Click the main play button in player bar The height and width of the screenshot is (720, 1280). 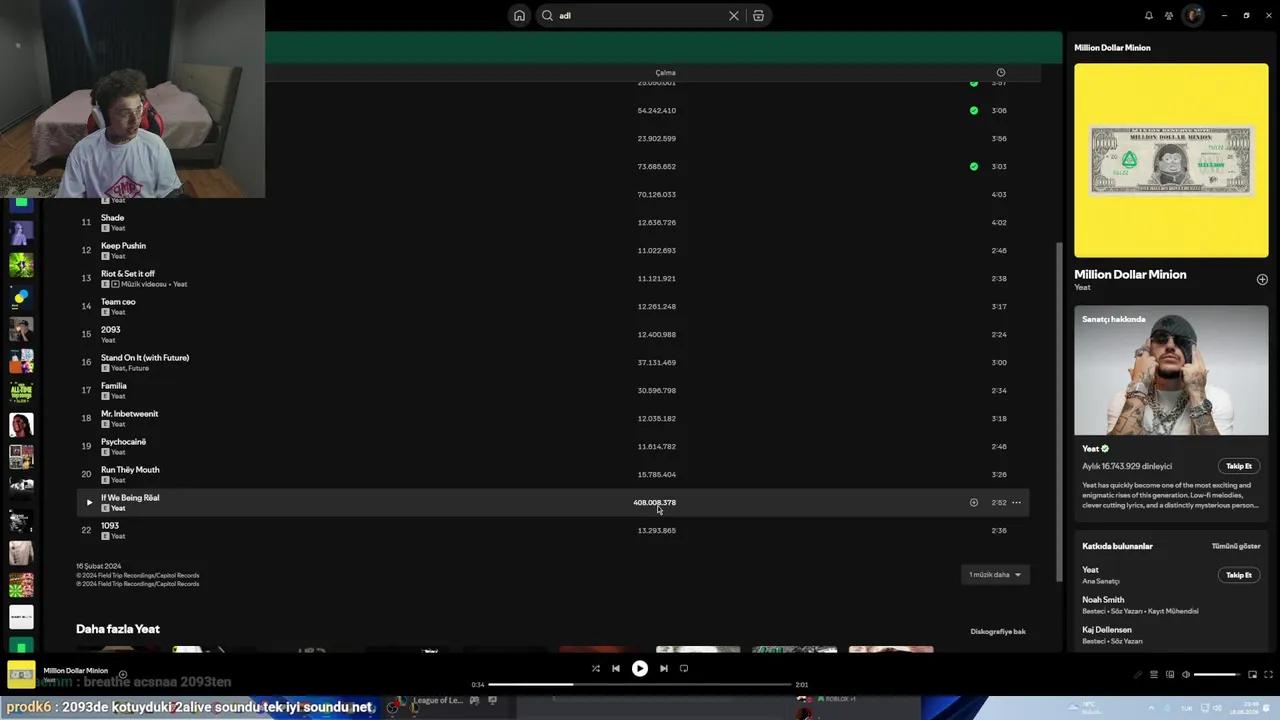(640, 669)
